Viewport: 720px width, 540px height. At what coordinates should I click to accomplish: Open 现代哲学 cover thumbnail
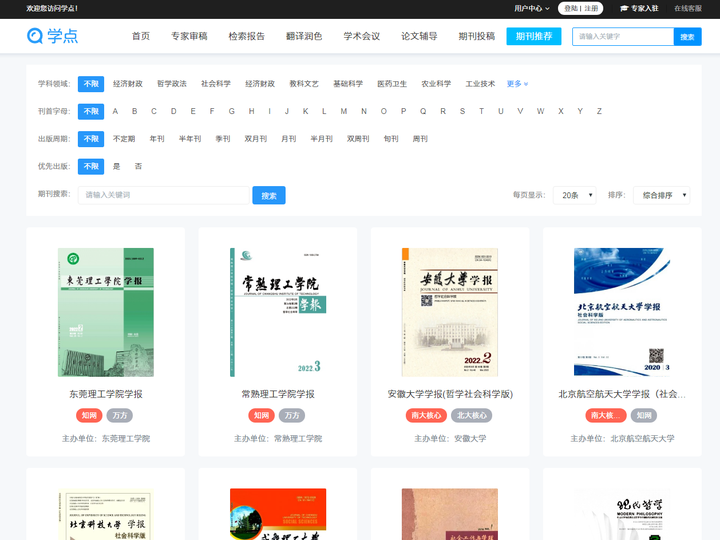point(622,514)
